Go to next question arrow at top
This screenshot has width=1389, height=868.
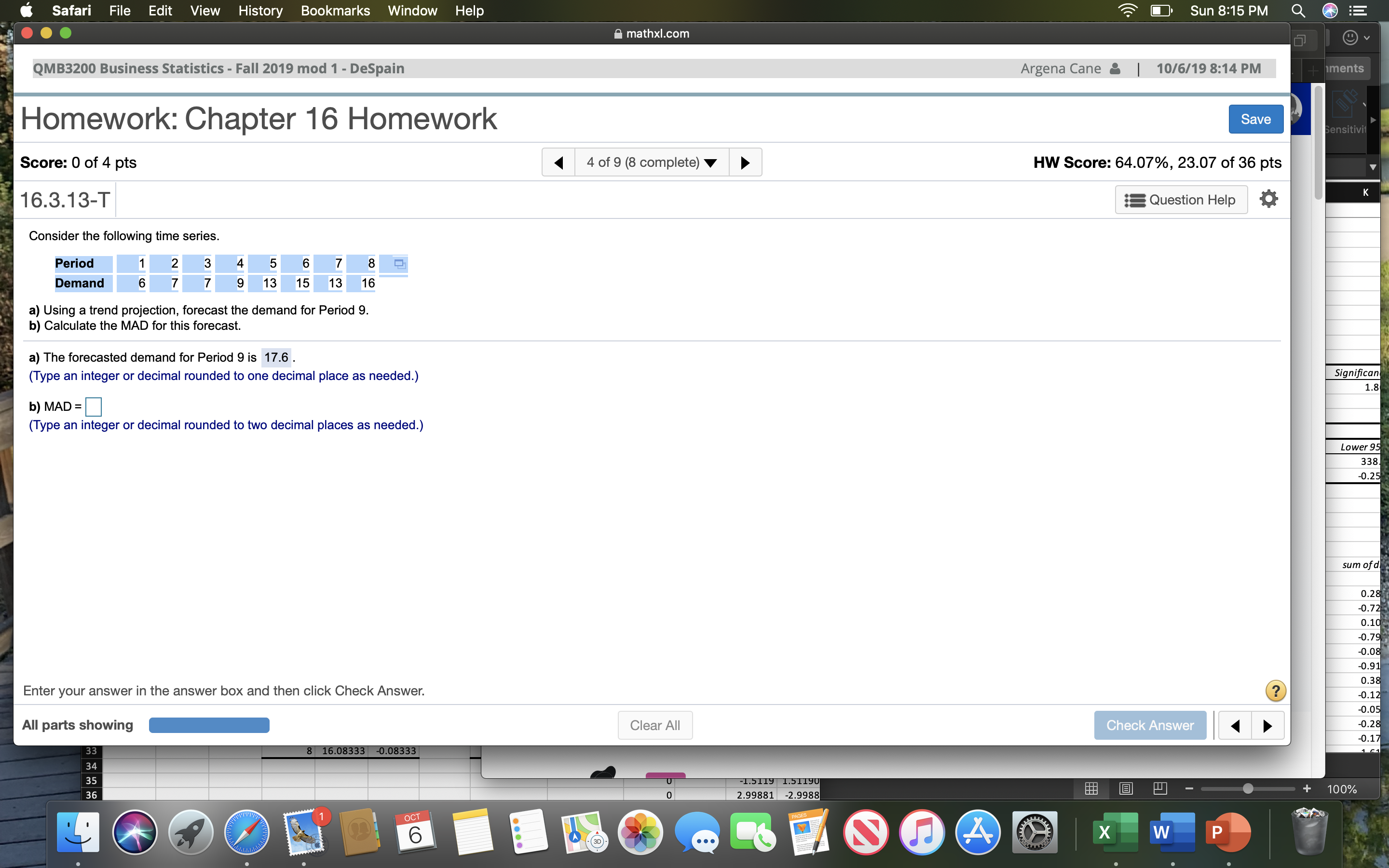pos(745,163)
